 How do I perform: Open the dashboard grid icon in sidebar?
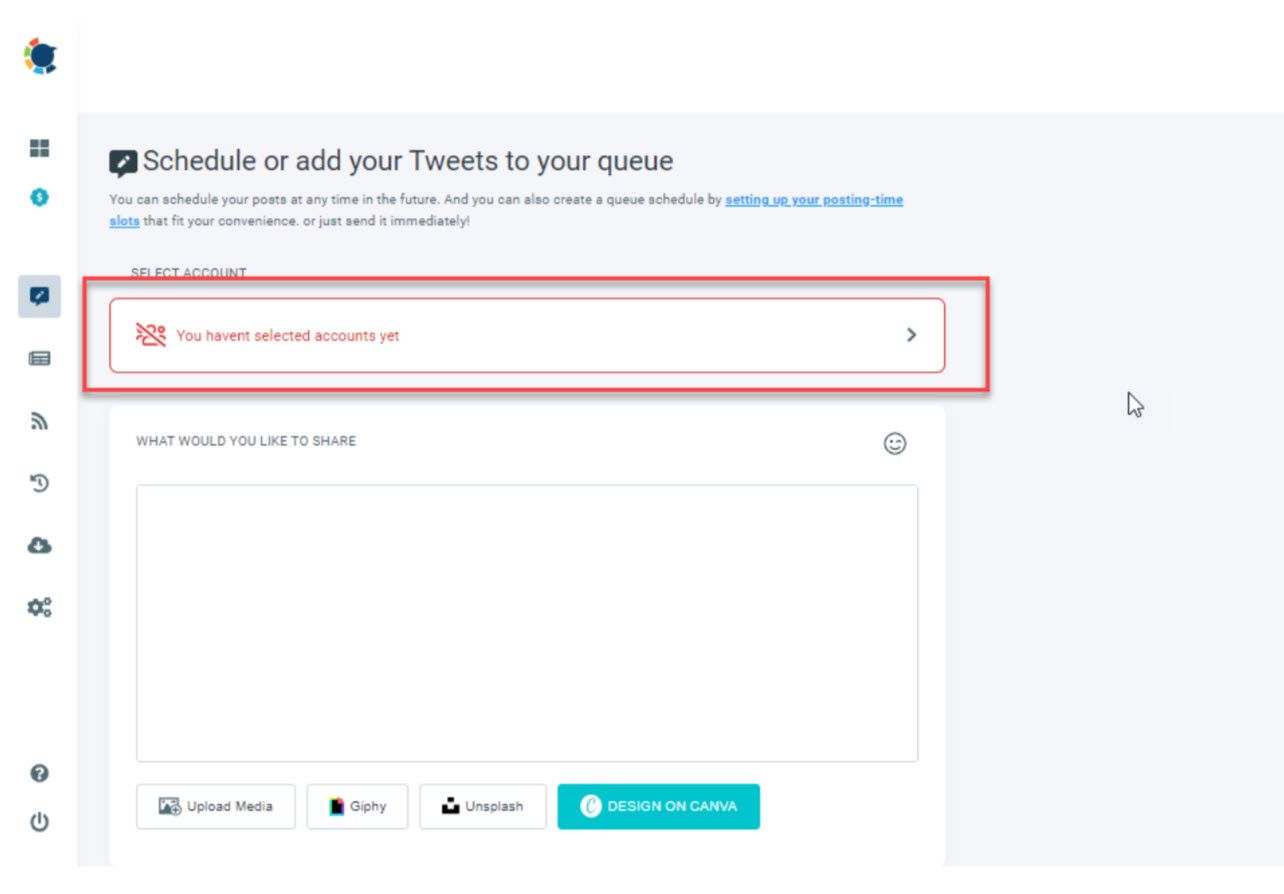[x=39, y=148]
